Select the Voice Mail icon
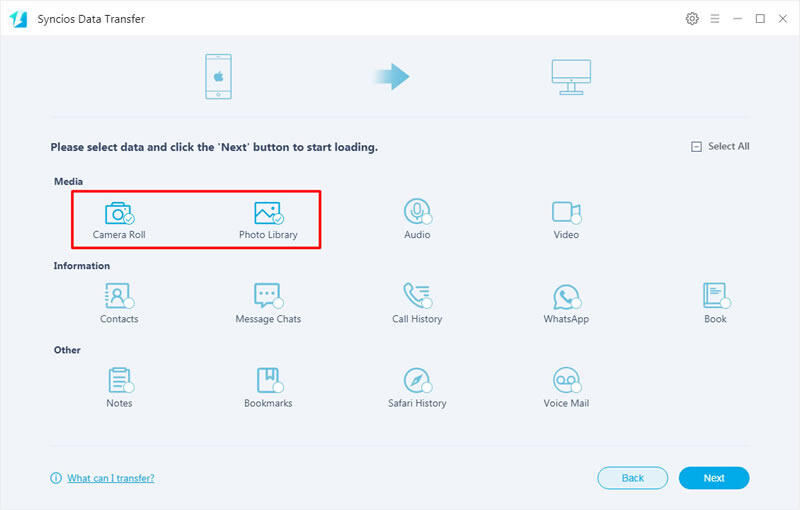This screenshot has height=510, width=800. pos(566,380)
